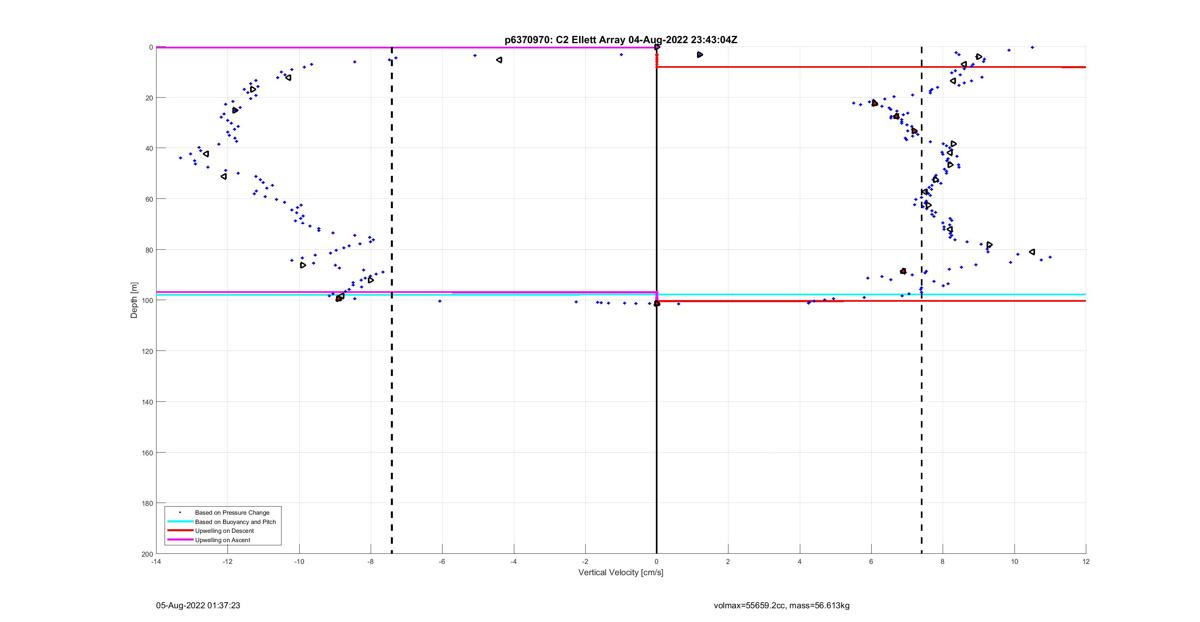Click x-axis tick label '-2'
This screenshot has width=1200, height=622.
(x=585, y=562)
